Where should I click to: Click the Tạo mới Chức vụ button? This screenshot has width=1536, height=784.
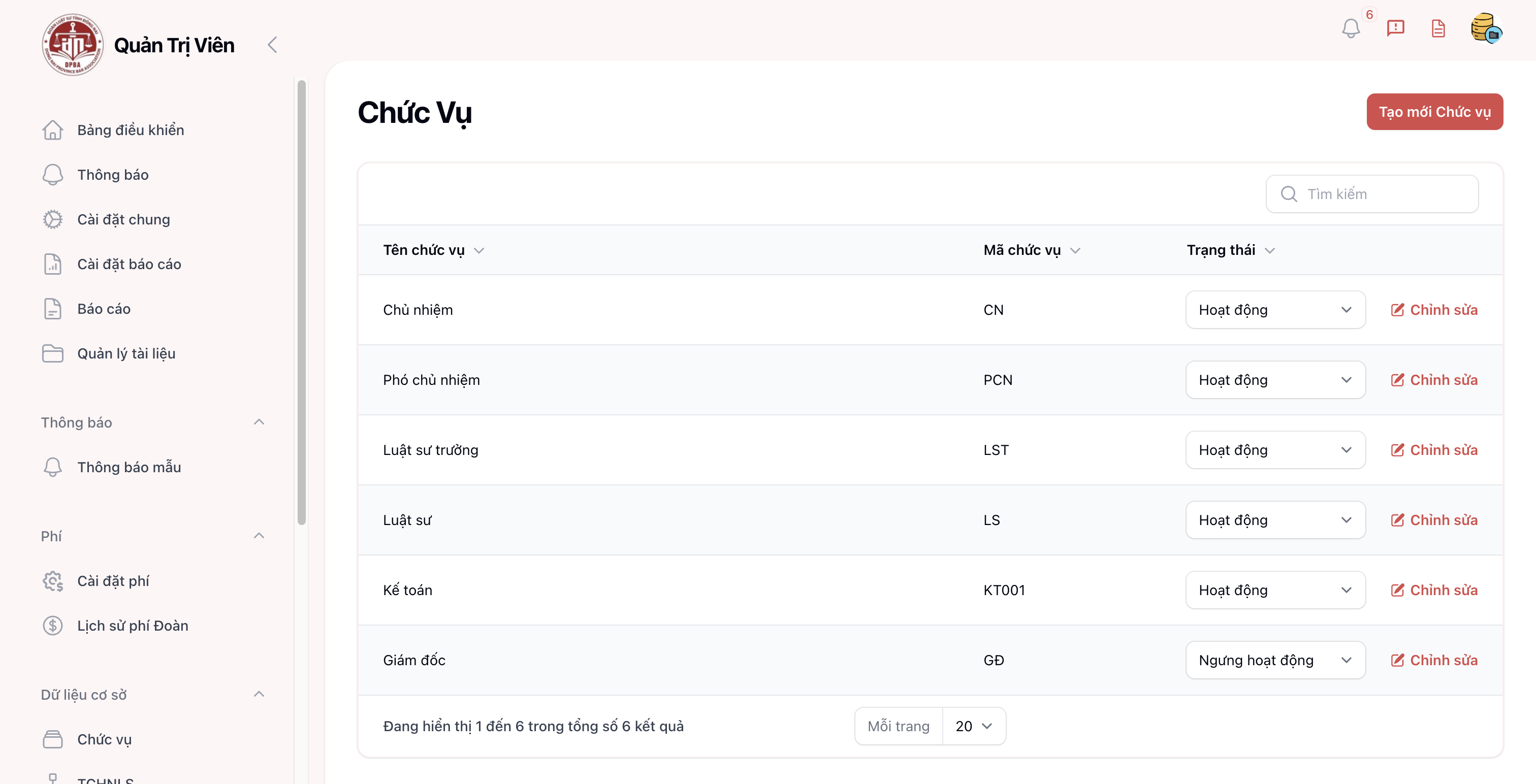point(1434,112)
